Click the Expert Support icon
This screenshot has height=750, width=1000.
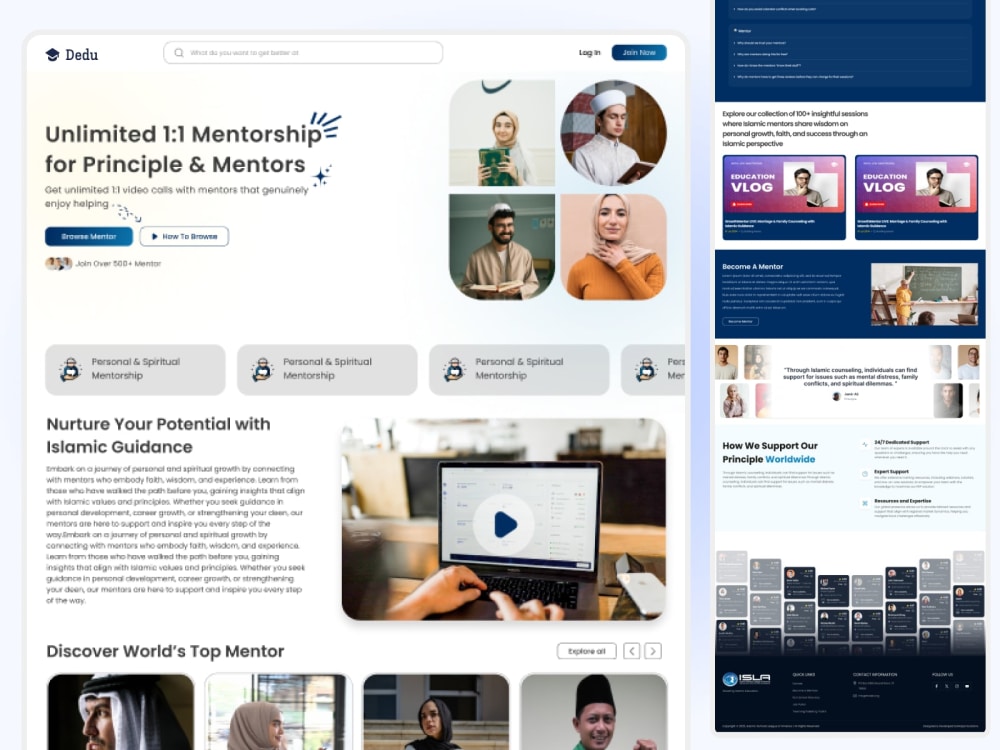pyautogui.click(x=865, y=474)
